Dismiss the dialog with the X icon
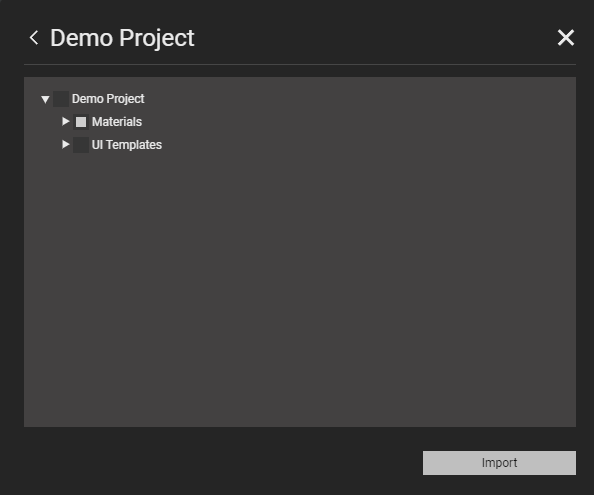The width and height of the screenshot is (594, 495). 566,38
